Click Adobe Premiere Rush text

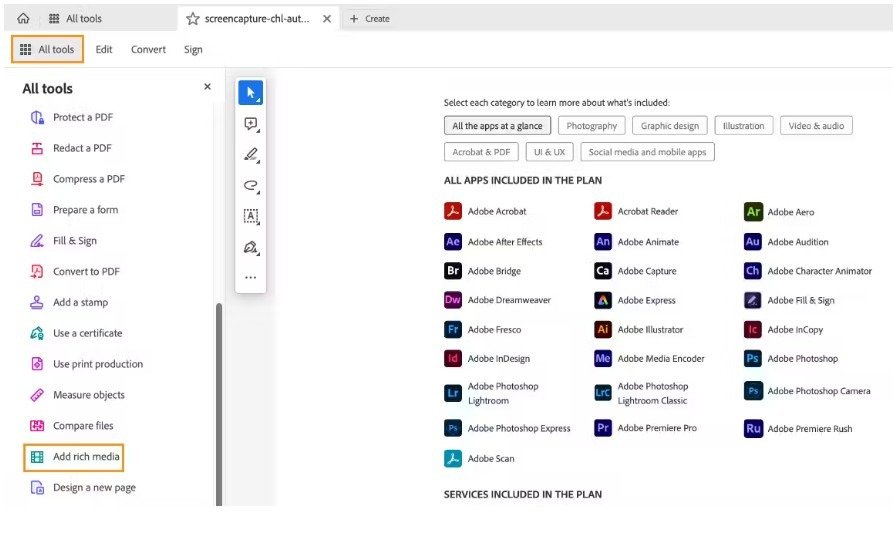810,429
